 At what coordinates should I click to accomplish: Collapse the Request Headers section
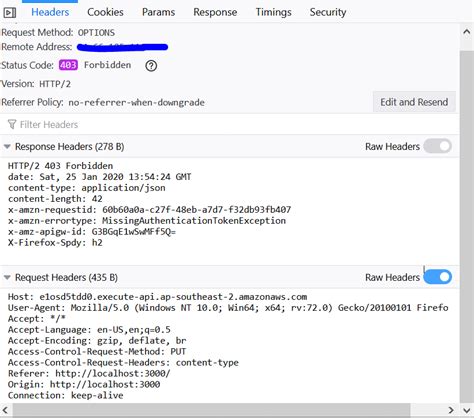click(x=7, y=277)
